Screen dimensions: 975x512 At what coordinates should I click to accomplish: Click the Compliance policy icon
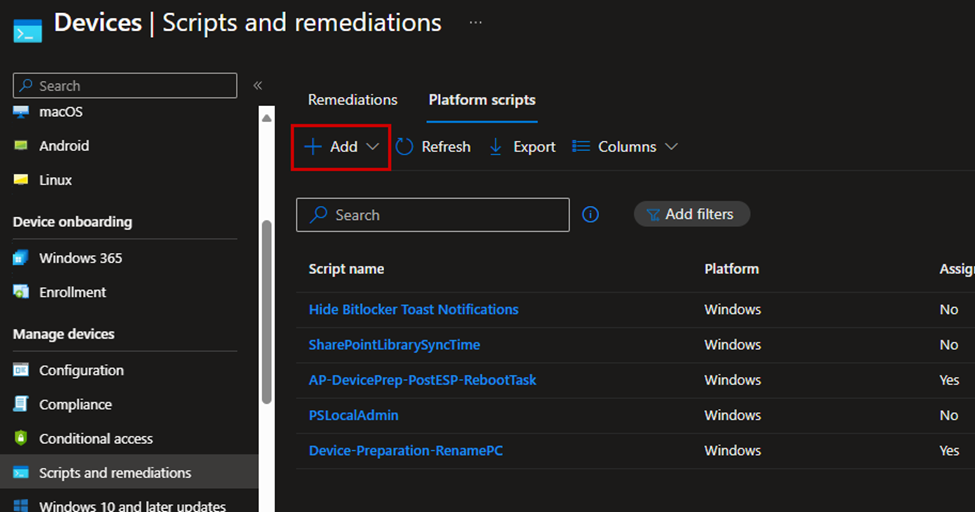tap(21, 404)
